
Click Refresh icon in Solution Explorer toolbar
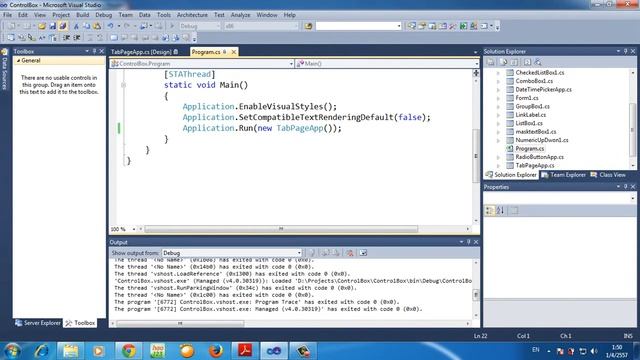[514, 62]
